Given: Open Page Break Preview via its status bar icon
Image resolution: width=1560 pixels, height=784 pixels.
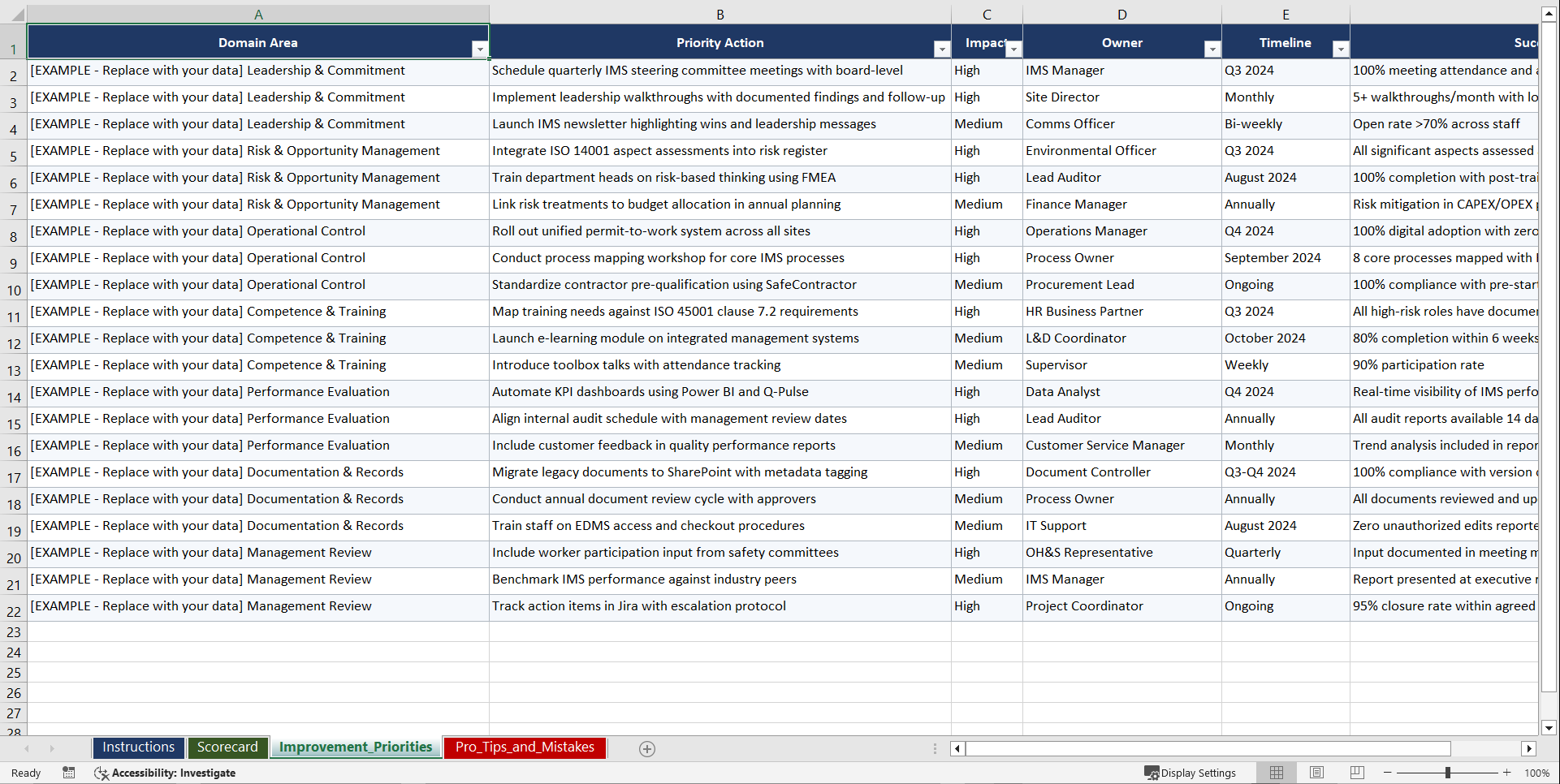Looking at the screenshot, I should (x=1357, y=773).
